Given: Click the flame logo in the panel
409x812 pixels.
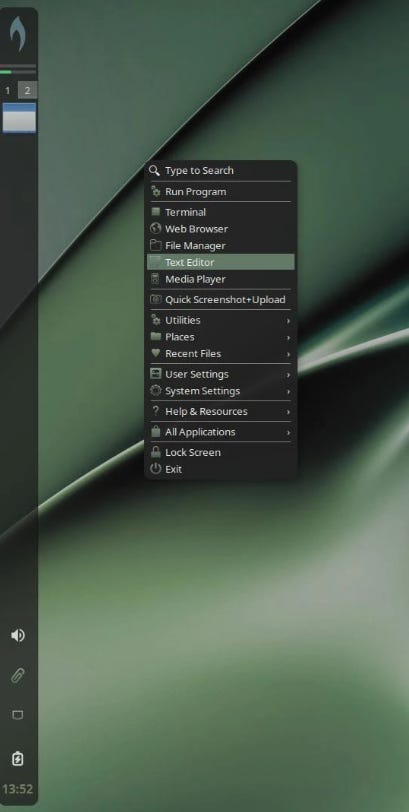Looking at the screenshot, I should point(18,34).
